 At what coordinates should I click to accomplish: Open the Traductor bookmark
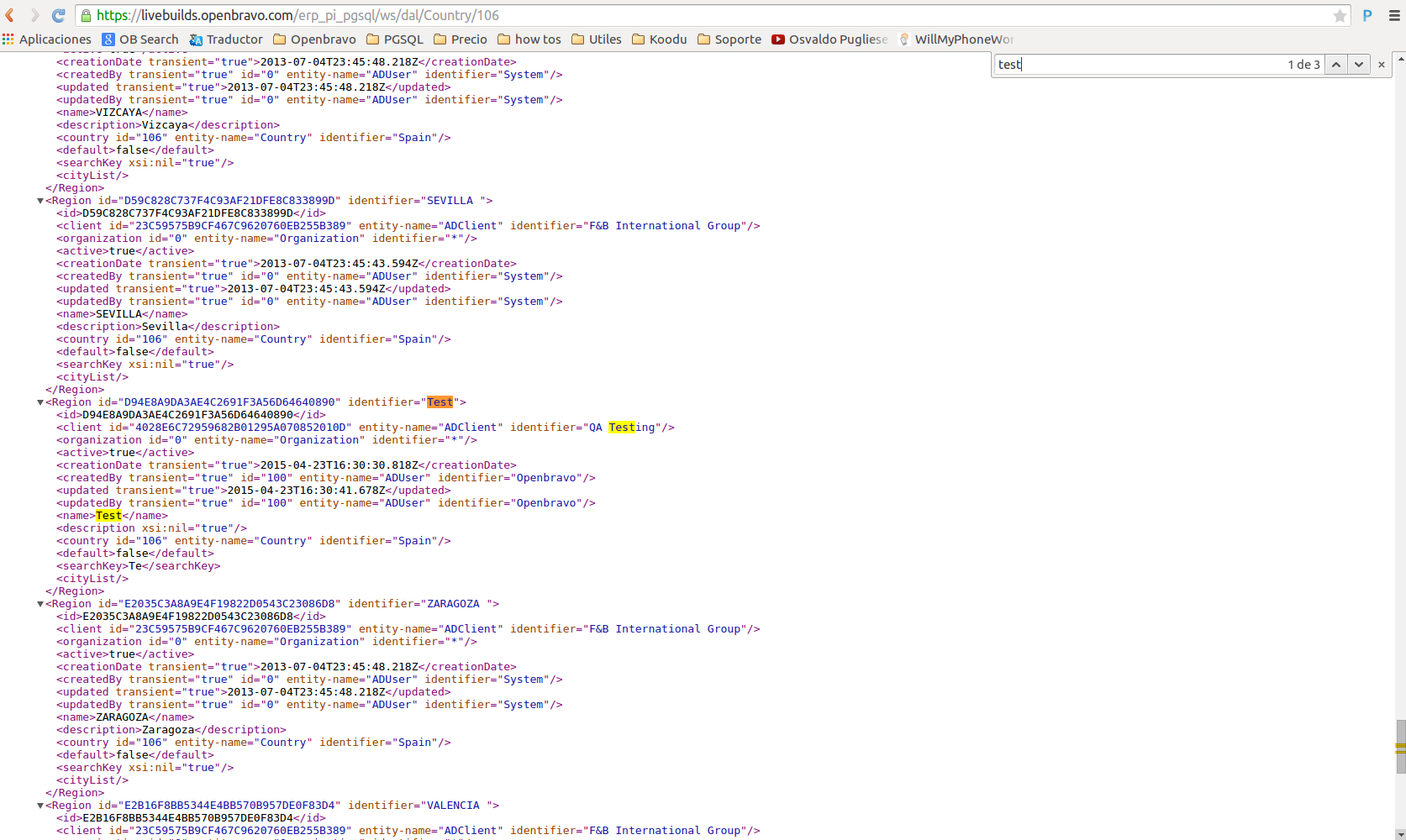tap(226, 39)
